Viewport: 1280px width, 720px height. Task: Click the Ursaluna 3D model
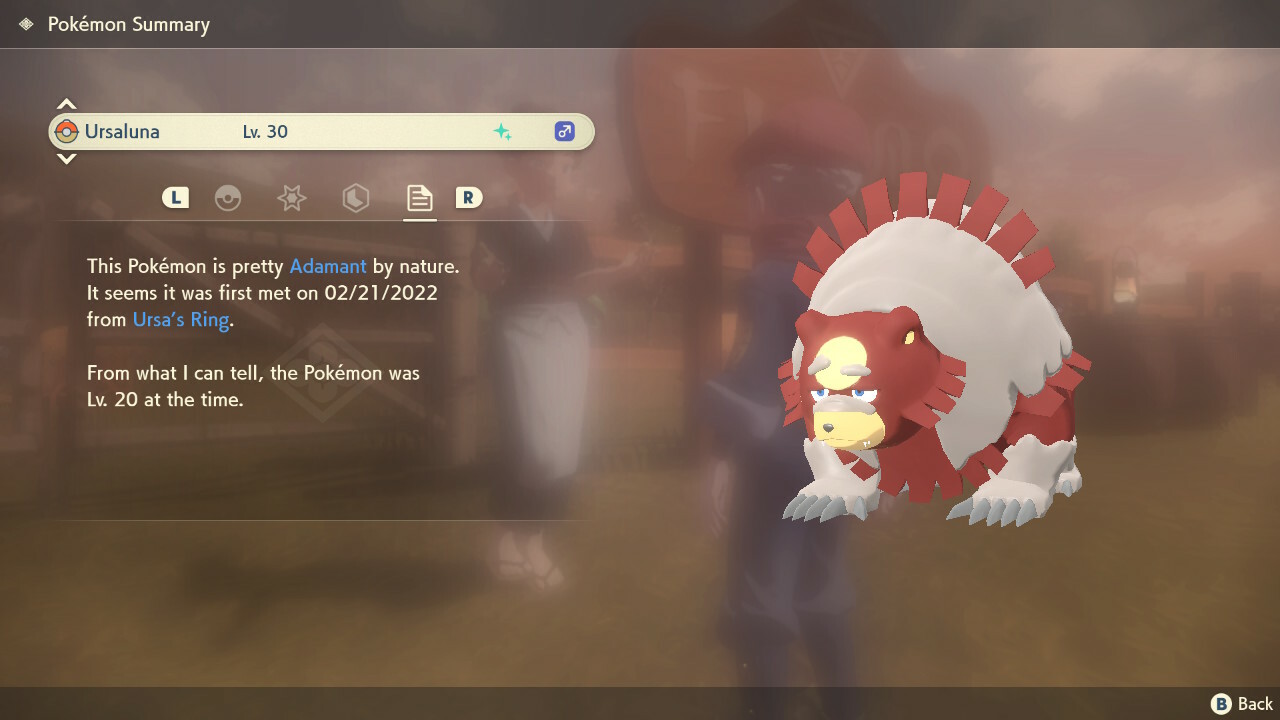pyautogui.click(x=935, y=348)
